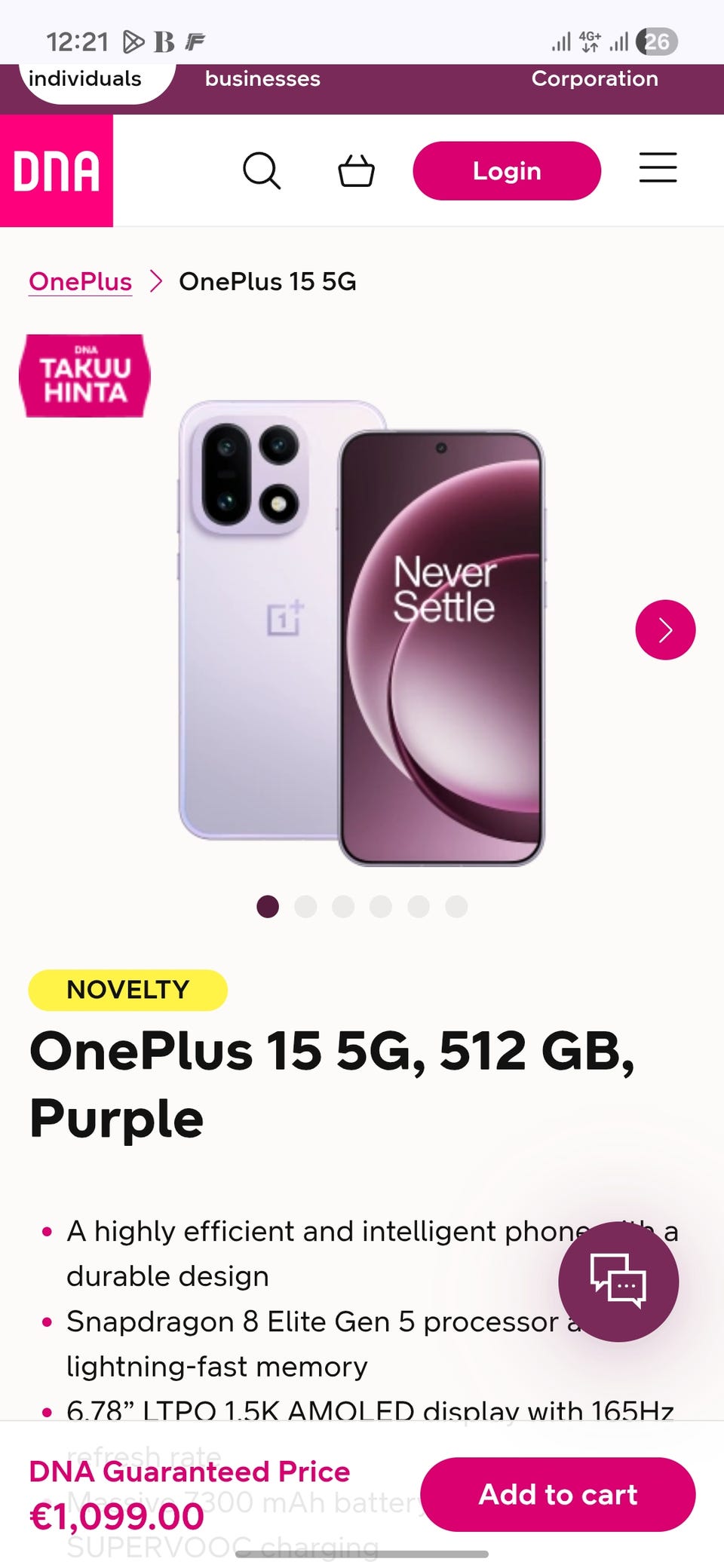
Task: Switch to the businesses tab
Action: point(262,78)
